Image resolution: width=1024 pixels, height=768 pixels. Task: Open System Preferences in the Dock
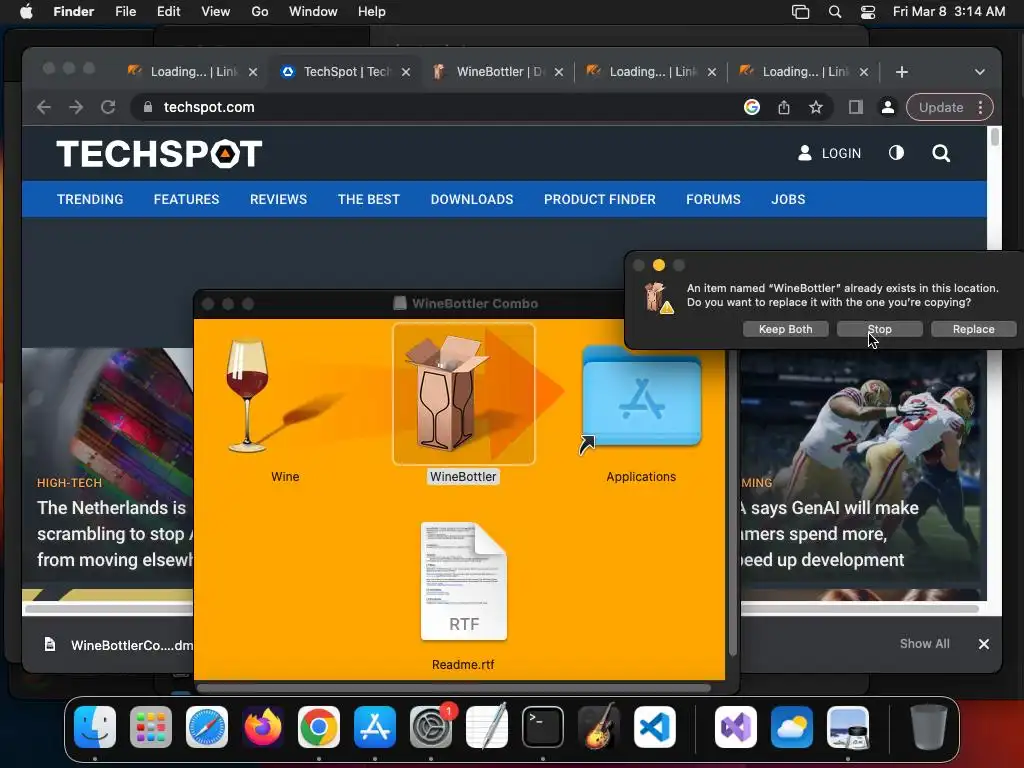coord(431,727)
